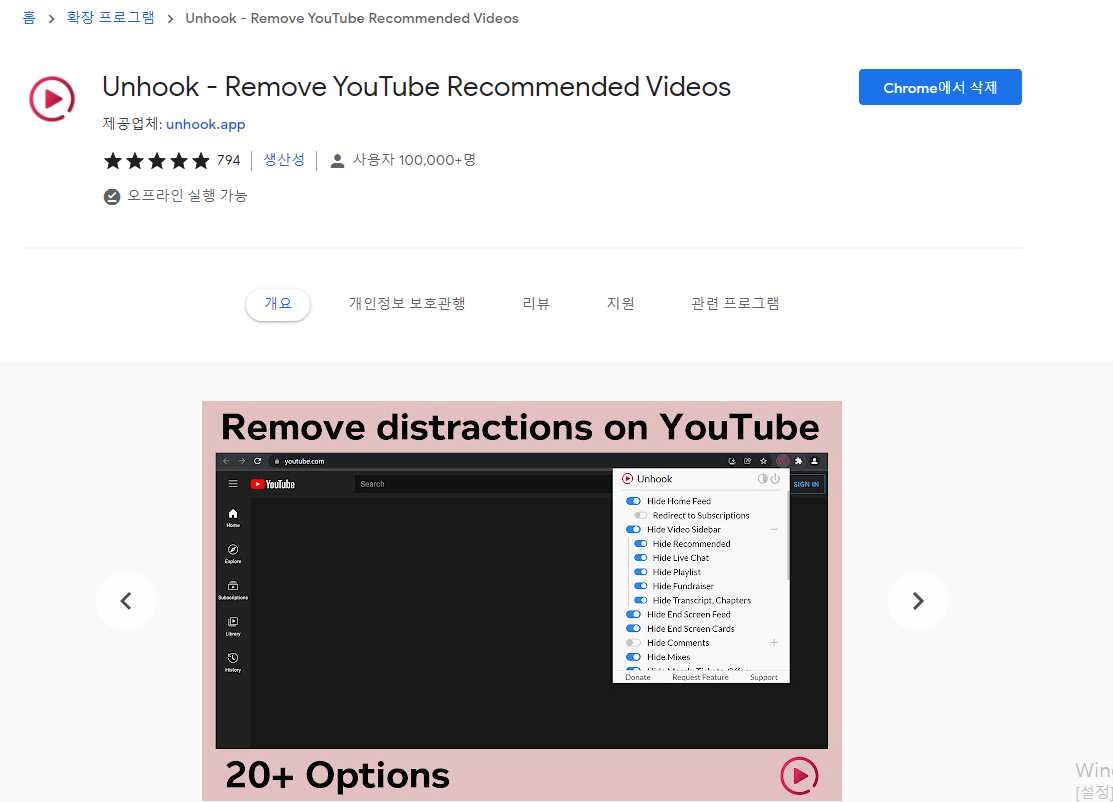Expand Hide Comments plus expander
This screenshot has height=802, width=1113.
[774, 643]
